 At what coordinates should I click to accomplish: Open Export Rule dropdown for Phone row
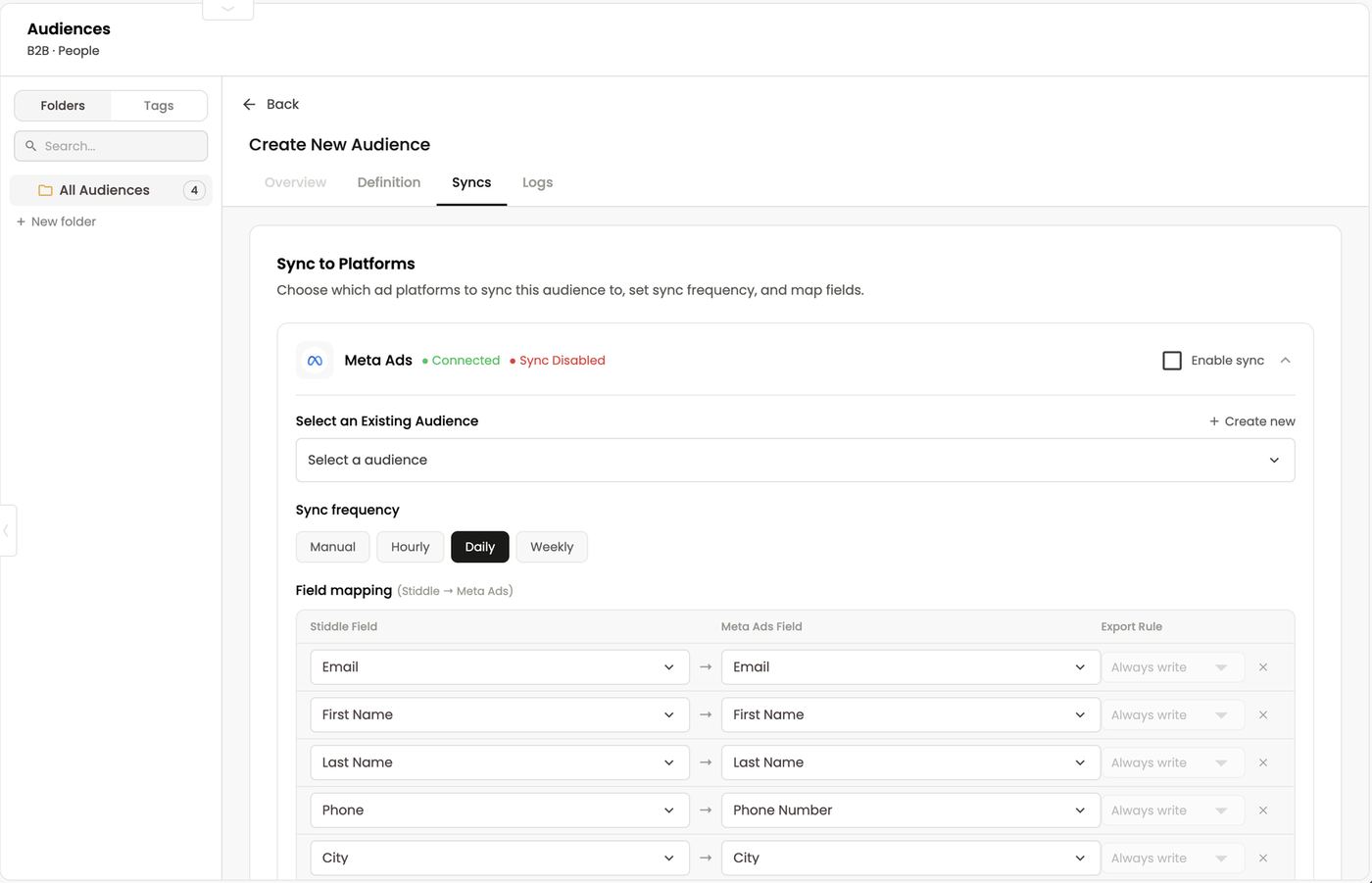1173,810
